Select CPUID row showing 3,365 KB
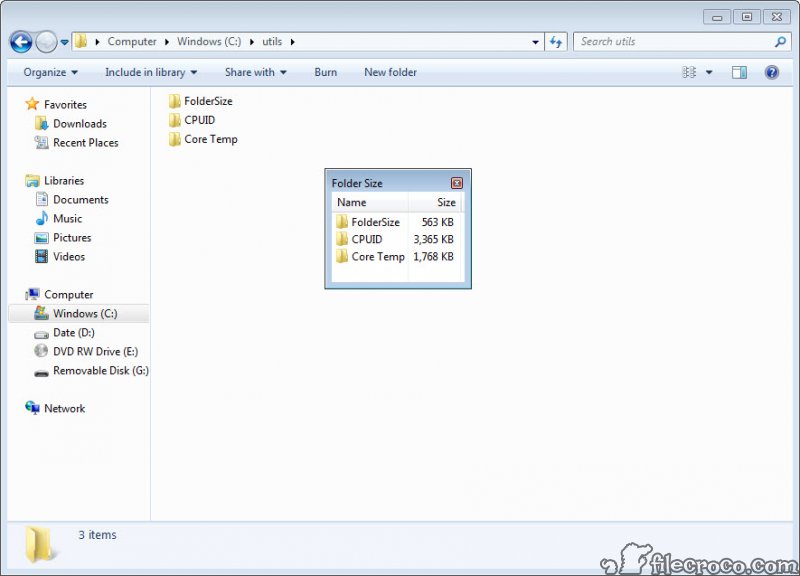This screenshot has height=576, width=800. coord(397,239)
